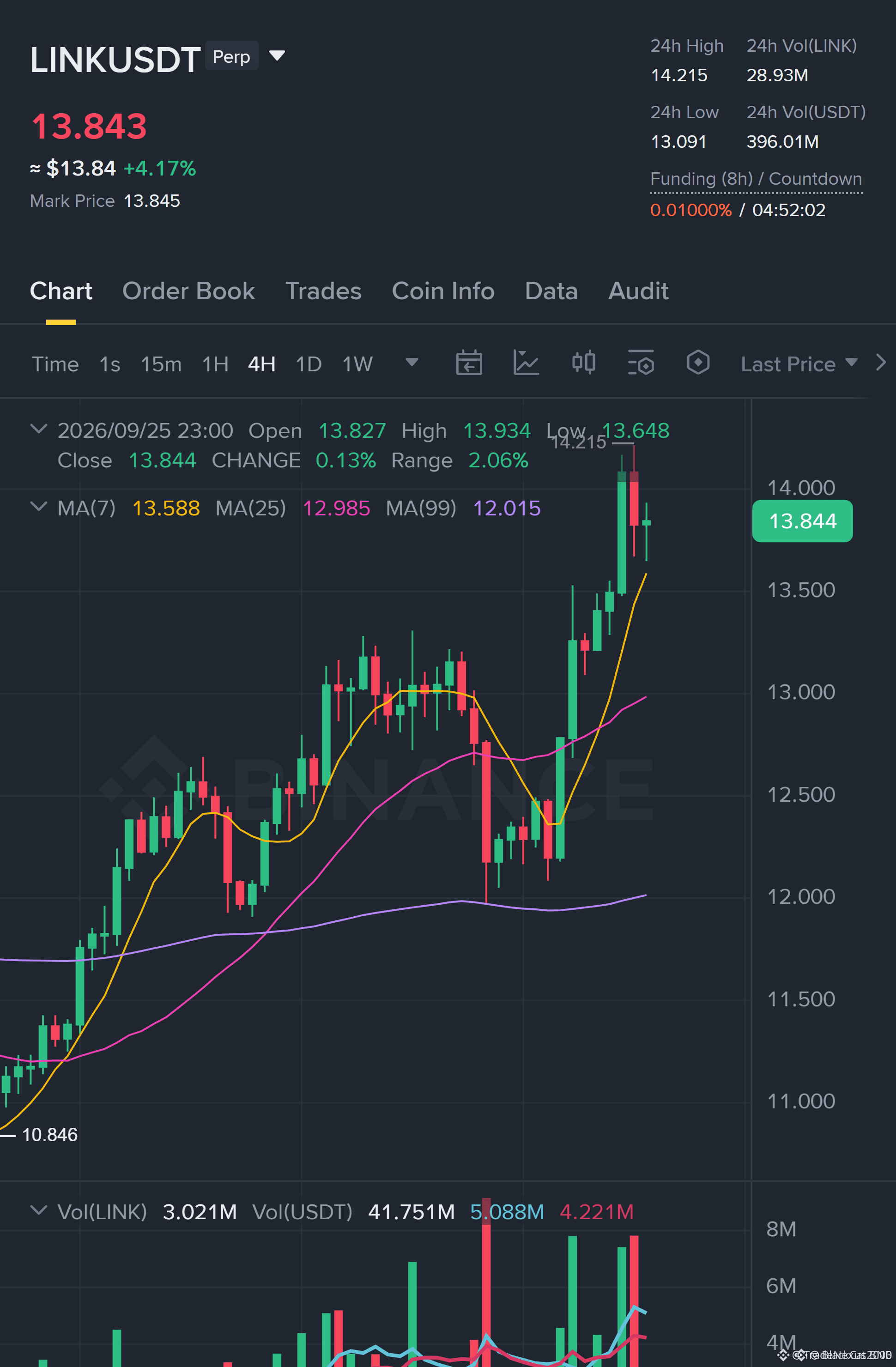The image size is (896, 1367).
Task: Click the hexagon chart preference icon
Action: pos(698,363)
